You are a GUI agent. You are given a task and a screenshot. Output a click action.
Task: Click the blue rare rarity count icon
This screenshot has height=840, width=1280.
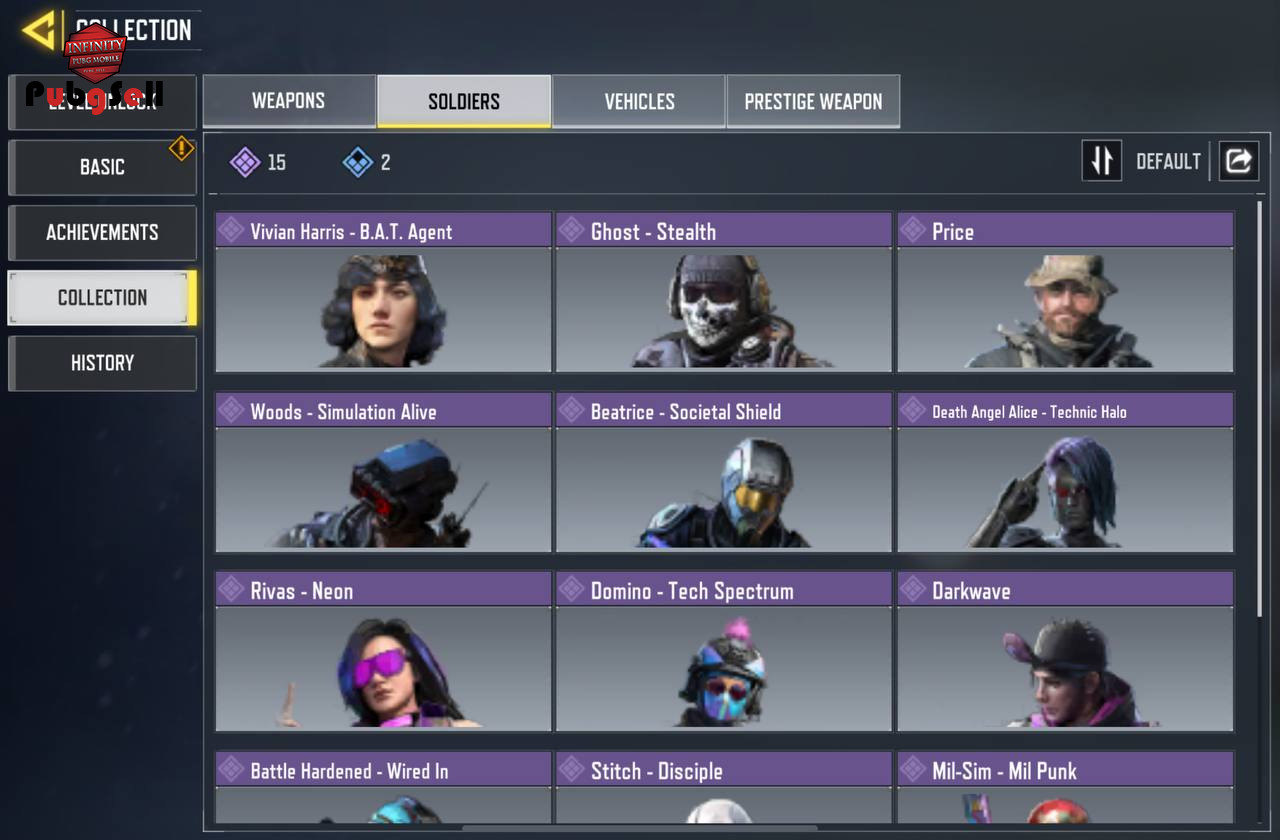(358, 162)
